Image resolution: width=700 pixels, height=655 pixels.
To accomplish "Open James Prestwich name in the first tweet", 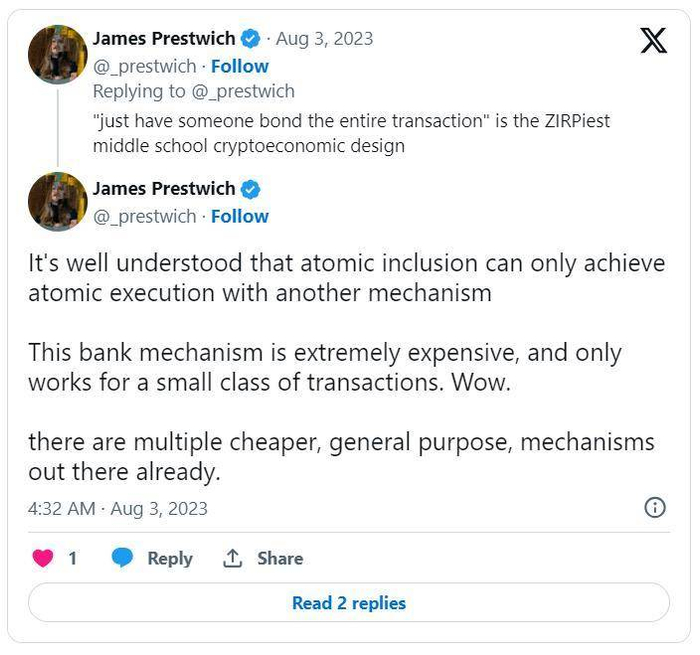I will [x=164, y=39].
